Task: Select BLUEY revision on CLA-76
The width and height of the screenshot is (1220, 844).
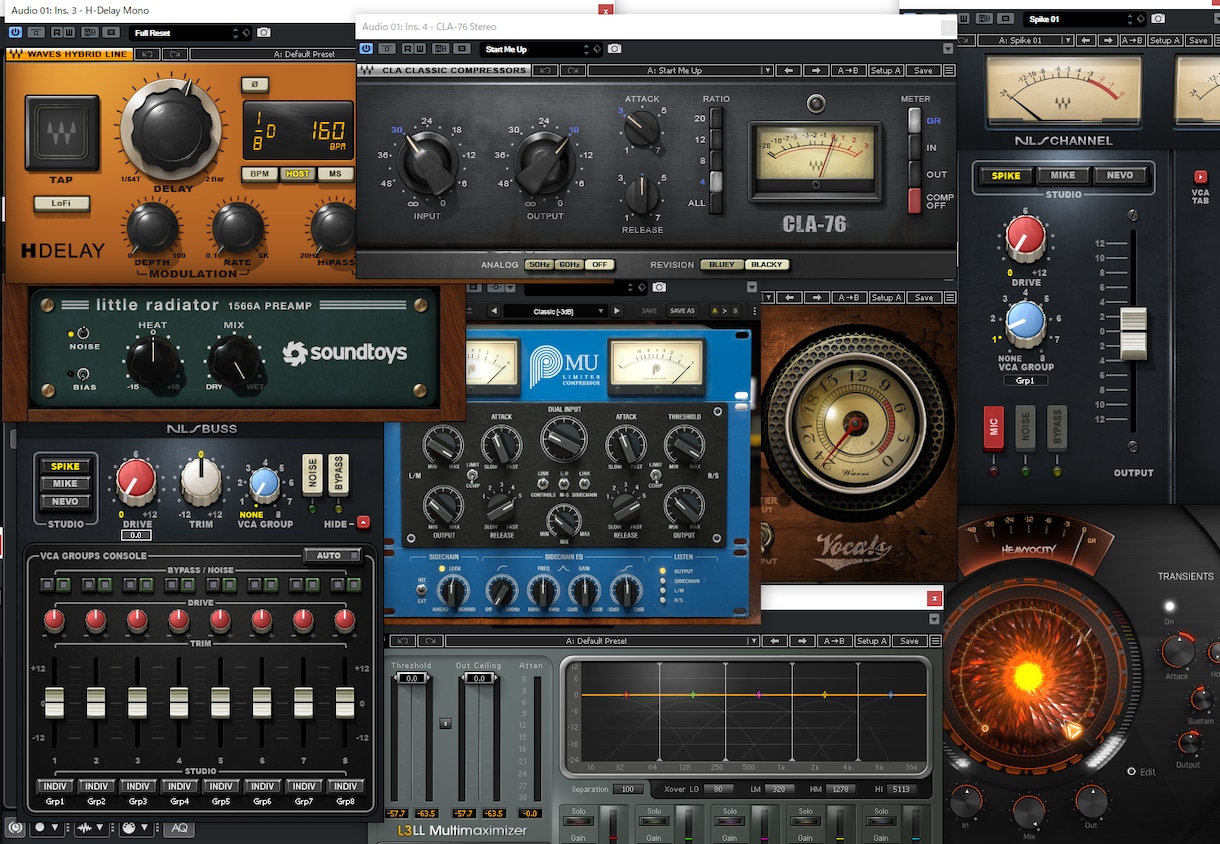Action: point(722,265)
